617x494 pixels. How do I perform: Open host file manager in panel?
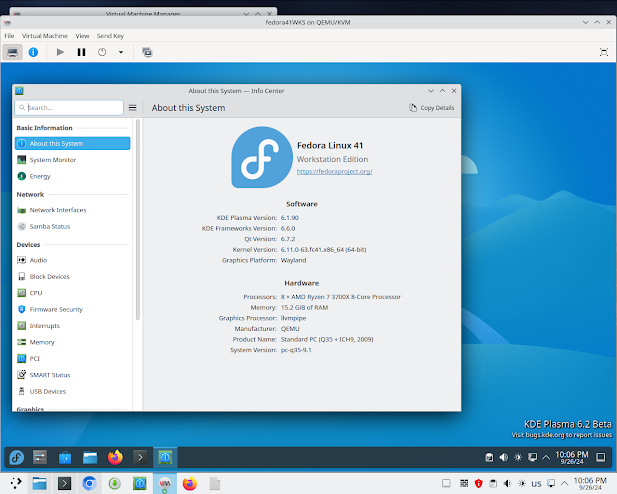[40, 483]
